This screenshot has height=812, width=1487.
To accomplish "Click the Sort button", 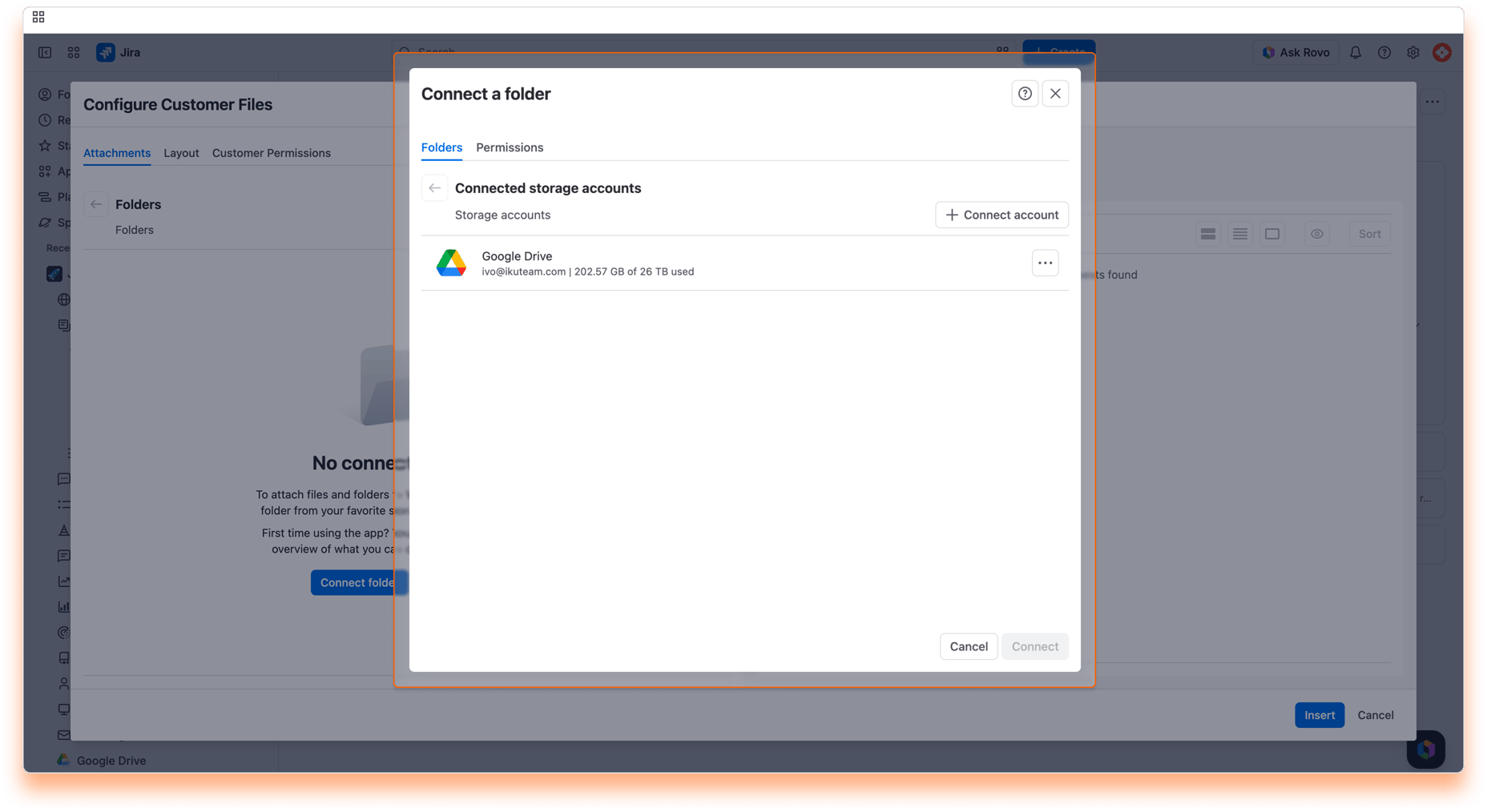I will point(1369,234).
